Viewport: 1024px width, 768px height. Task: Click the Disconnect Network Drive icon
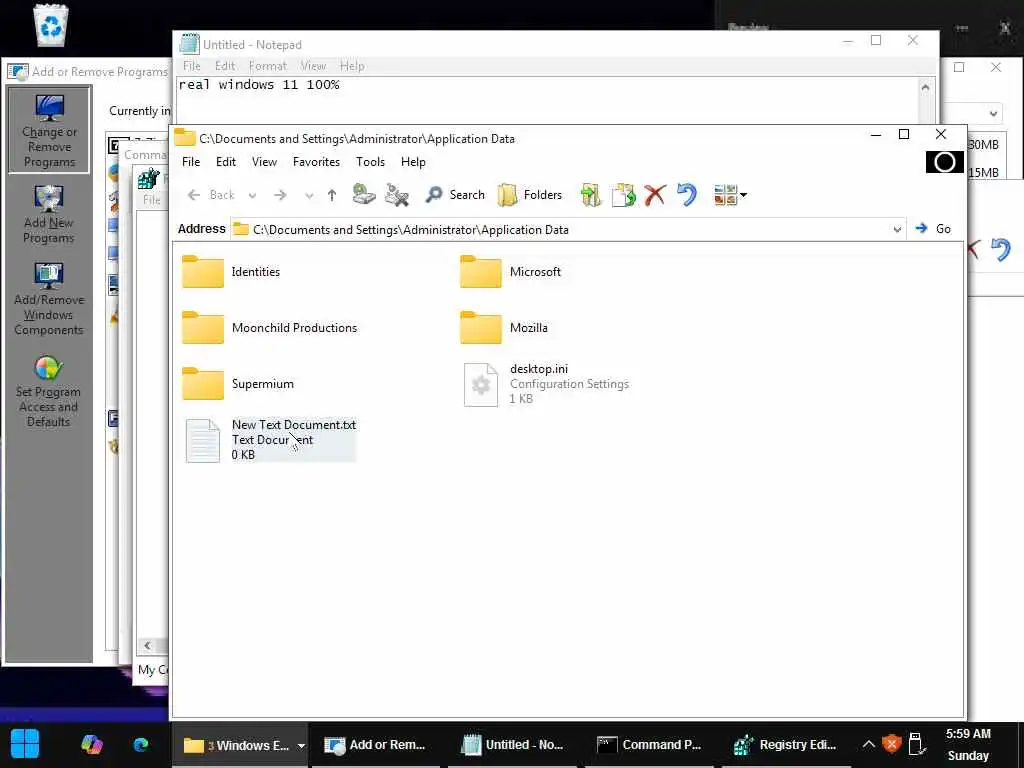point(396,194)
